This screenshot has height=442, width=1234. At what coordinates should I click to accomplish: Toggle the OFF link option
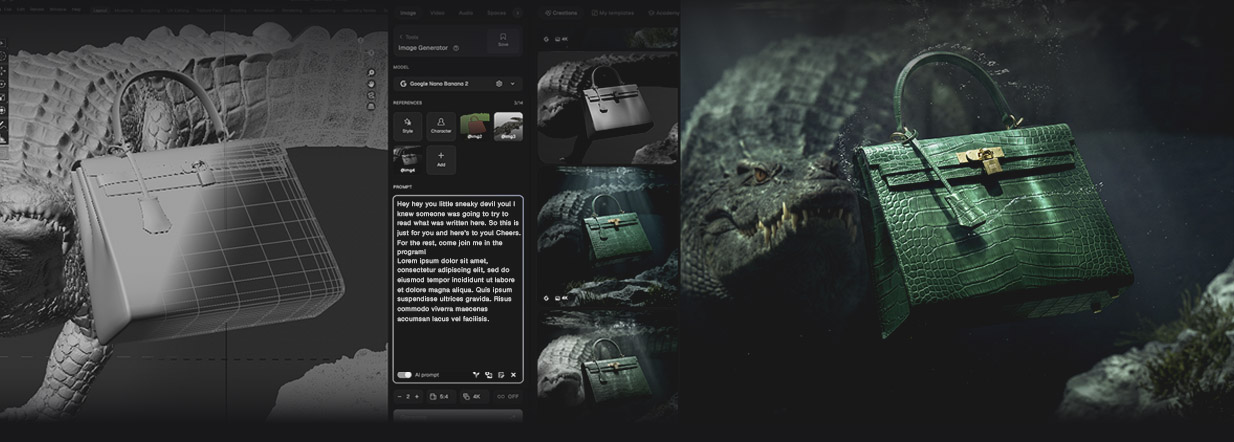(508, 397)
